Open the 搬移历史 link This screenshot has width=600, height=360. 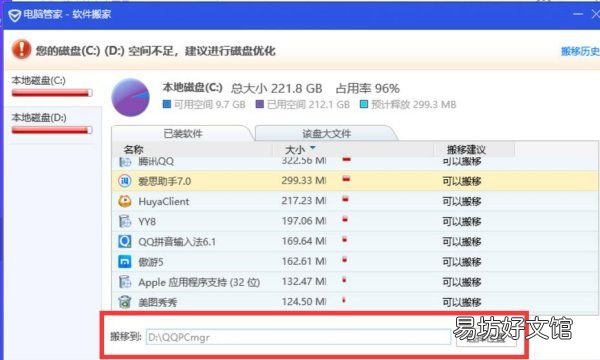coord(580,51)
